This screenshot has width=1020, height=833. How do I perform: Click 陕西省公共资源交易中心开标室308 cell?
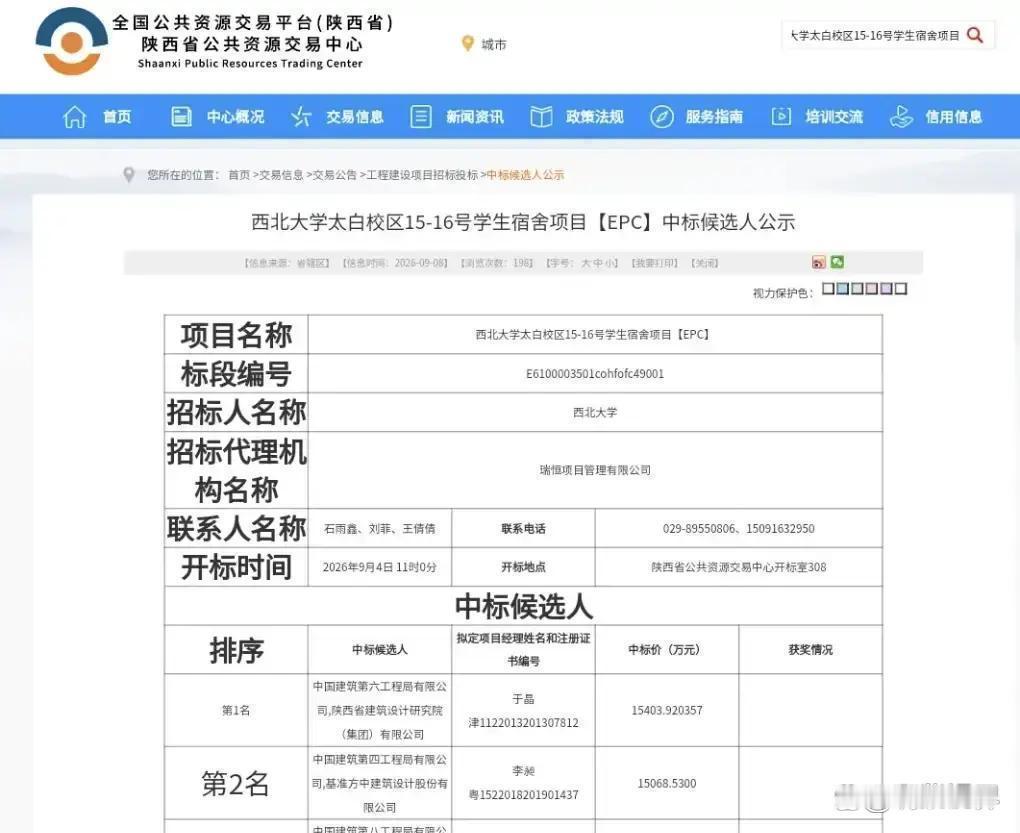738,567
